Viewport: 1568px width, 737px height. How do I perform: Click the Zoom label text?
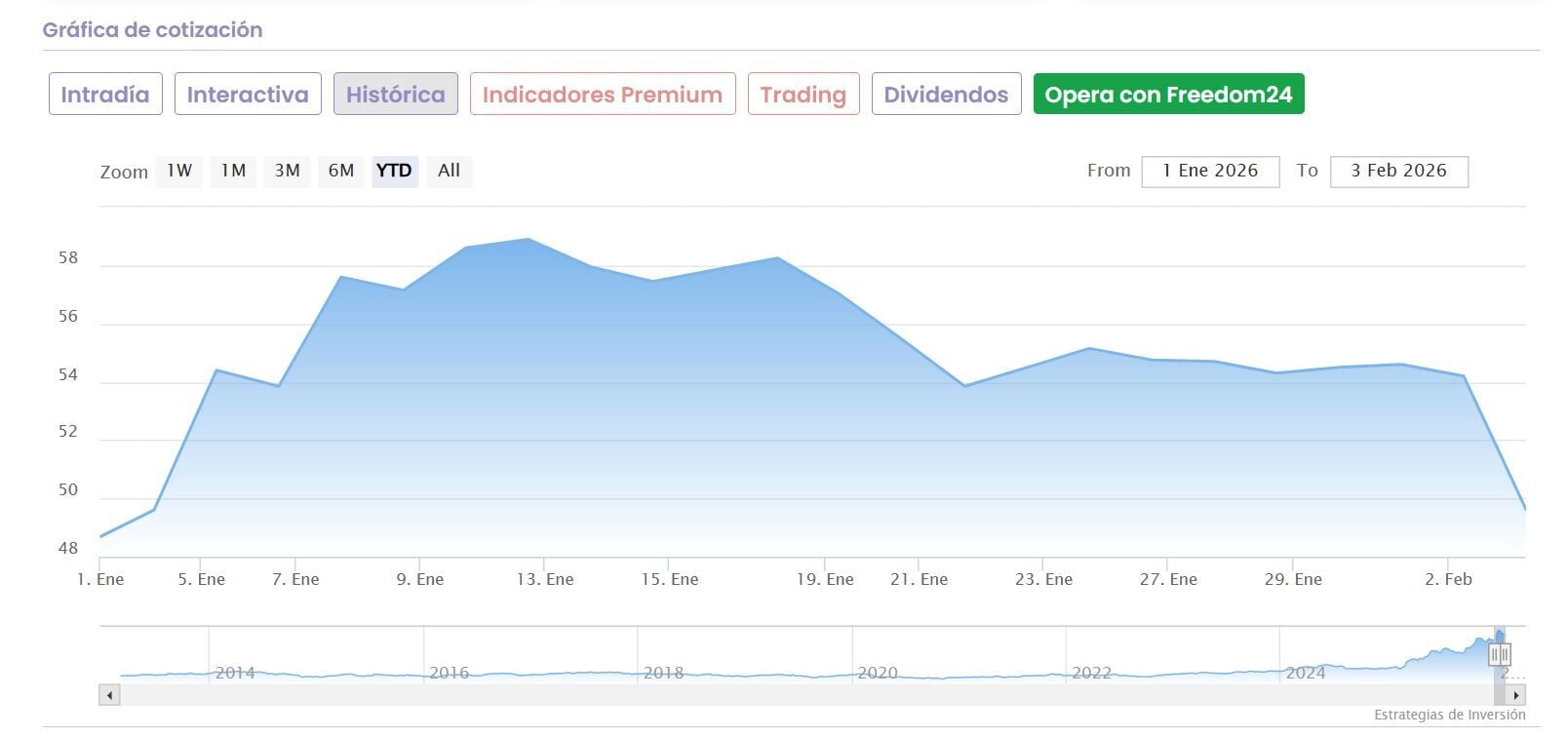tap(124, 172)
